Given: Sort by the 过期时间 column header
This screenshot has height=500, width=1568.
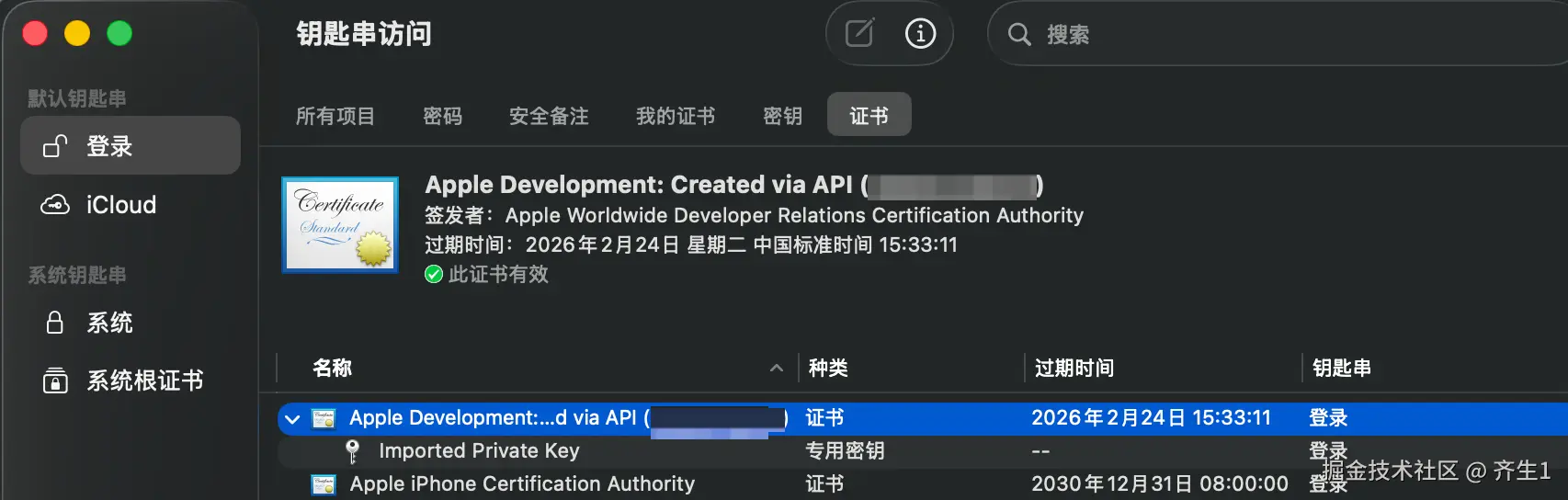Looking at the screenshot, I should [x=1074, y=368].
